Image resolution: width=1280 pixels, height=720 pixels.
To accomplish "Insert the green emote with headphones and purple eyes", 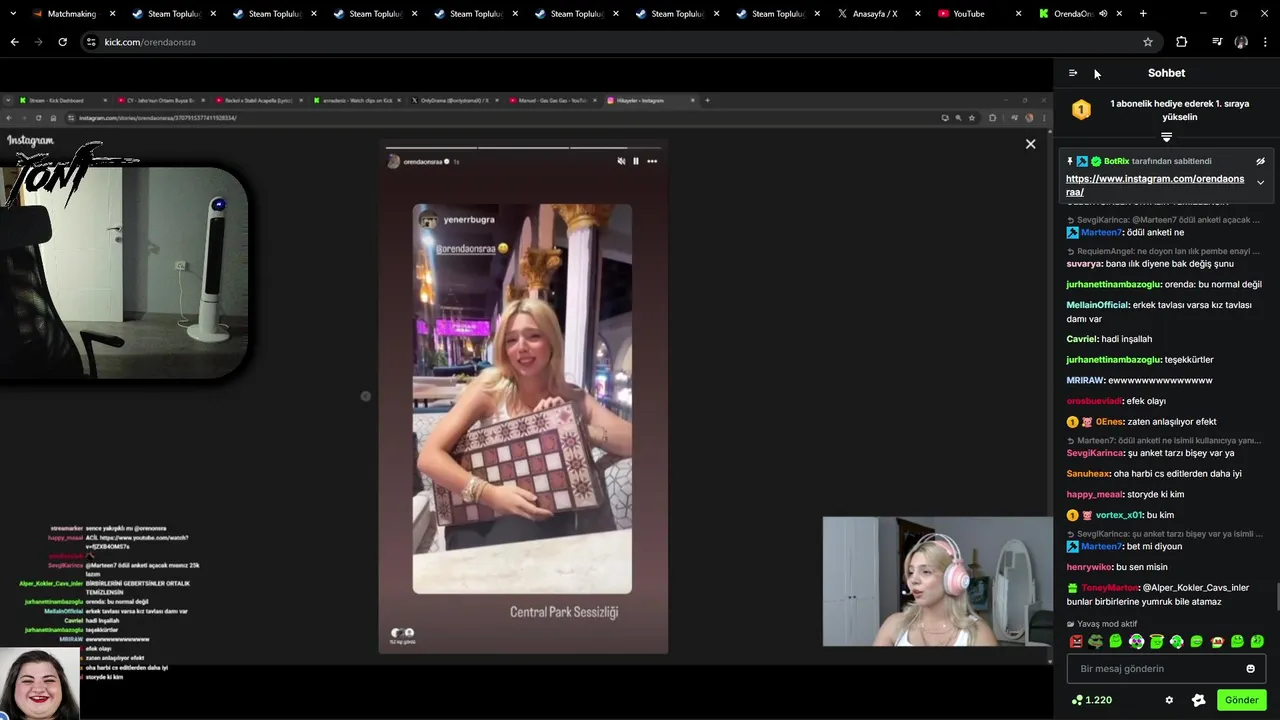I will tap(1136, 641).
